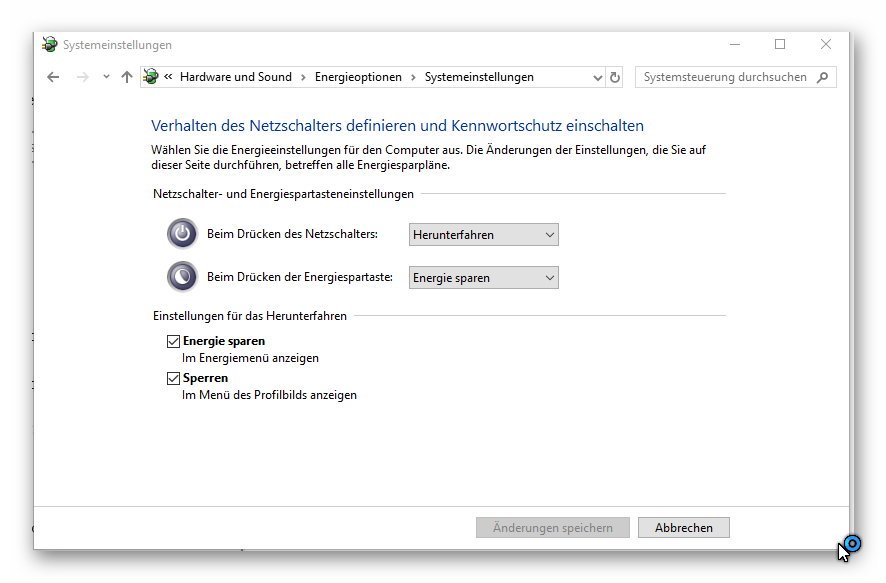
Task: Open the Herunterfahren dropdown for Netzschalter
Action: [x=484, y=234]
